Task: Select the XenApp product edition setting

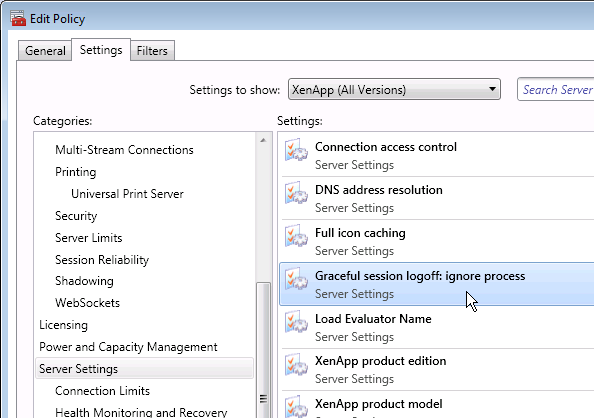Action: (437, 369)
